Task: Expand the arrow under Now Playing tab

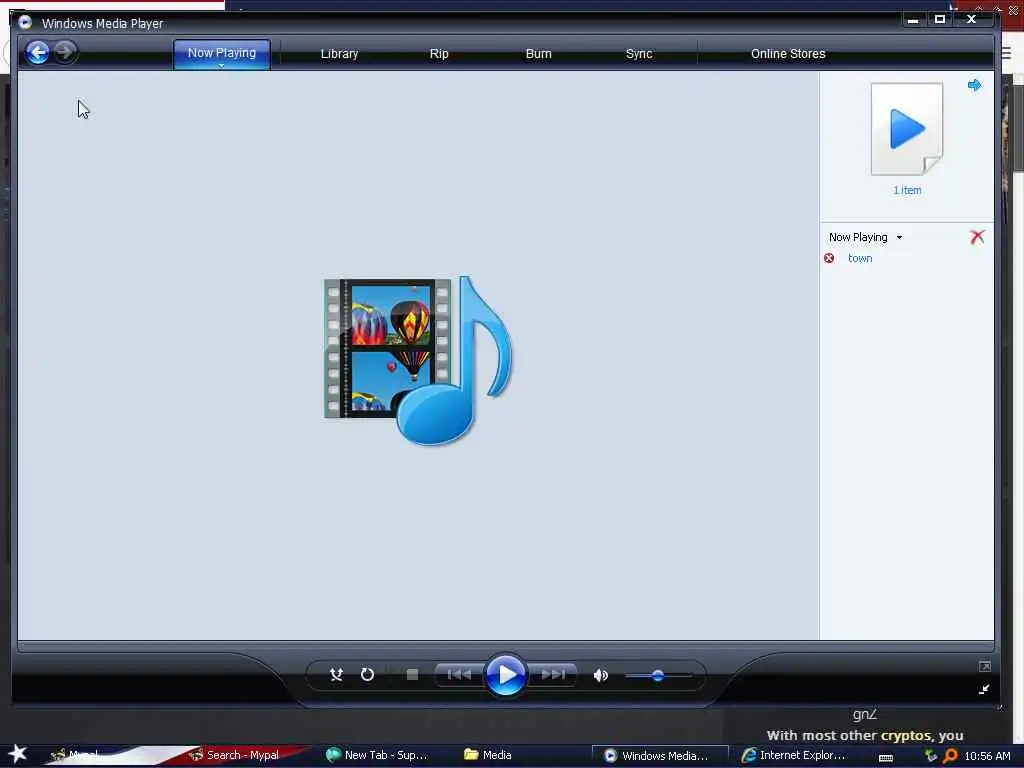Action: coord(221,65)
